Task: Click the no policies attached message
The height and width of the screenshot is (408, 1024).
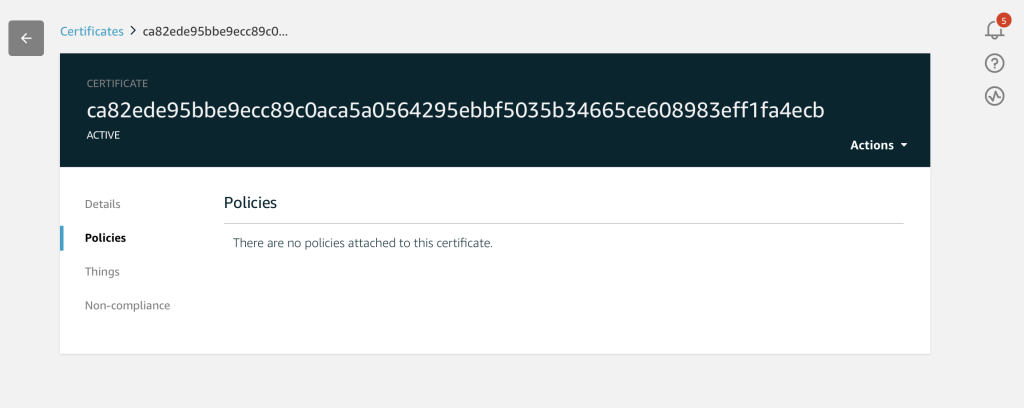Action: pyautogui.click(x=362, y=243)
